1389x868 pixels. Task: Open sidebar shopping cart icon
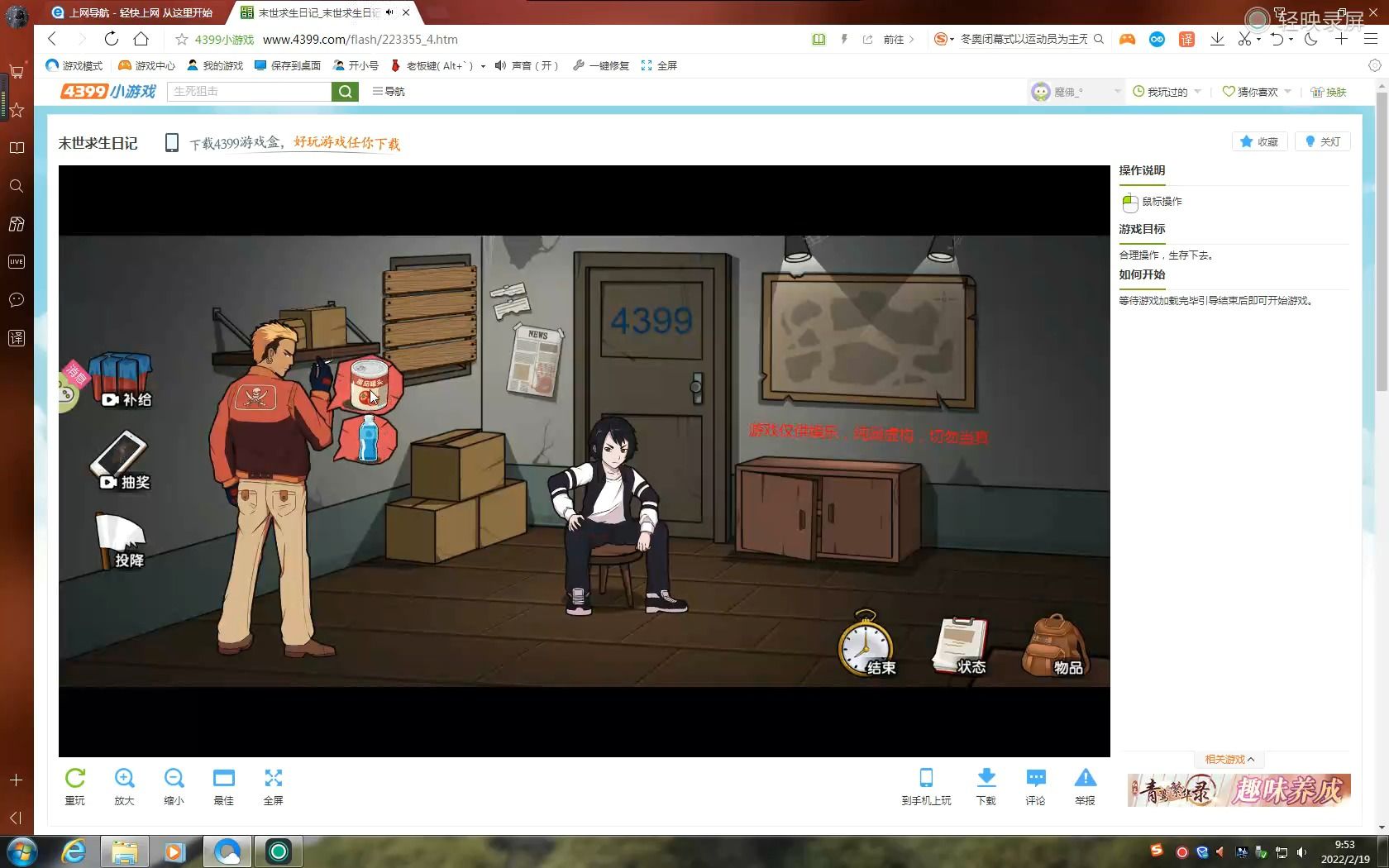coord(16,72)
